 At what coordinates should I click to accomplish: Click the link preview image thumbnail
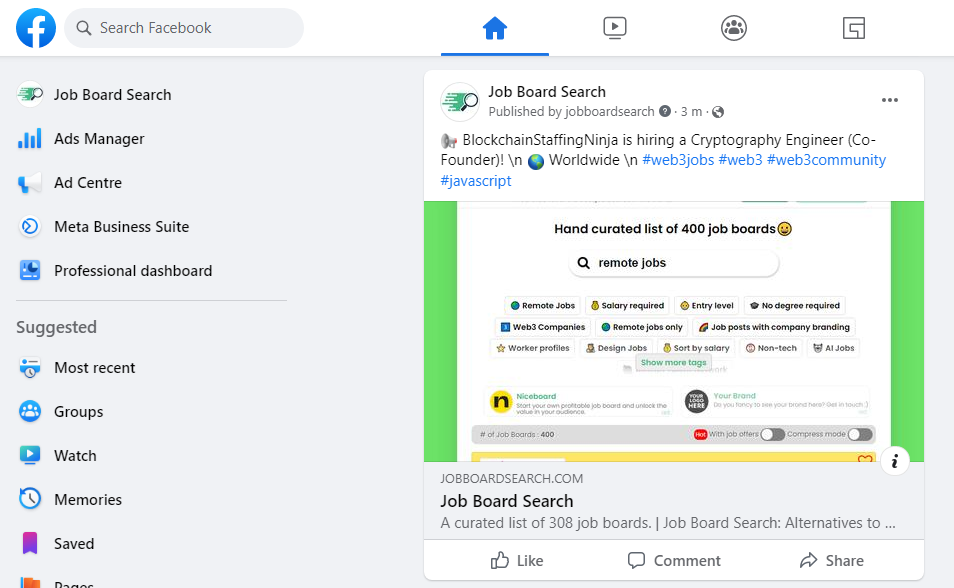(x=674, y=331)
